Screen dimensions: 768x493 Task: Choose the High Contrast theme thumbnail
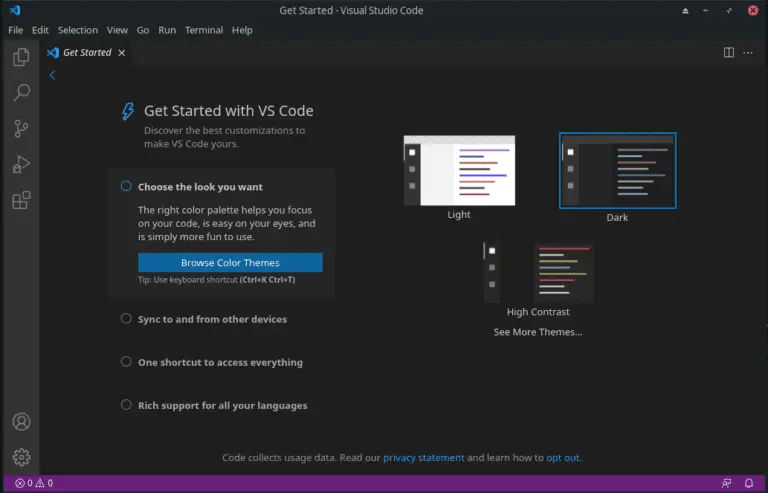[538, 273]
